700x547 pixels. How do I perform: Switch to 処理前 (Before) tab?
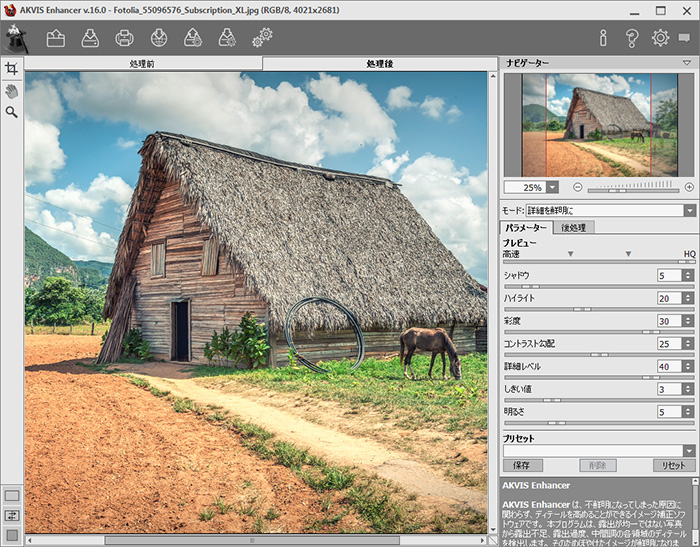point(142,64)
